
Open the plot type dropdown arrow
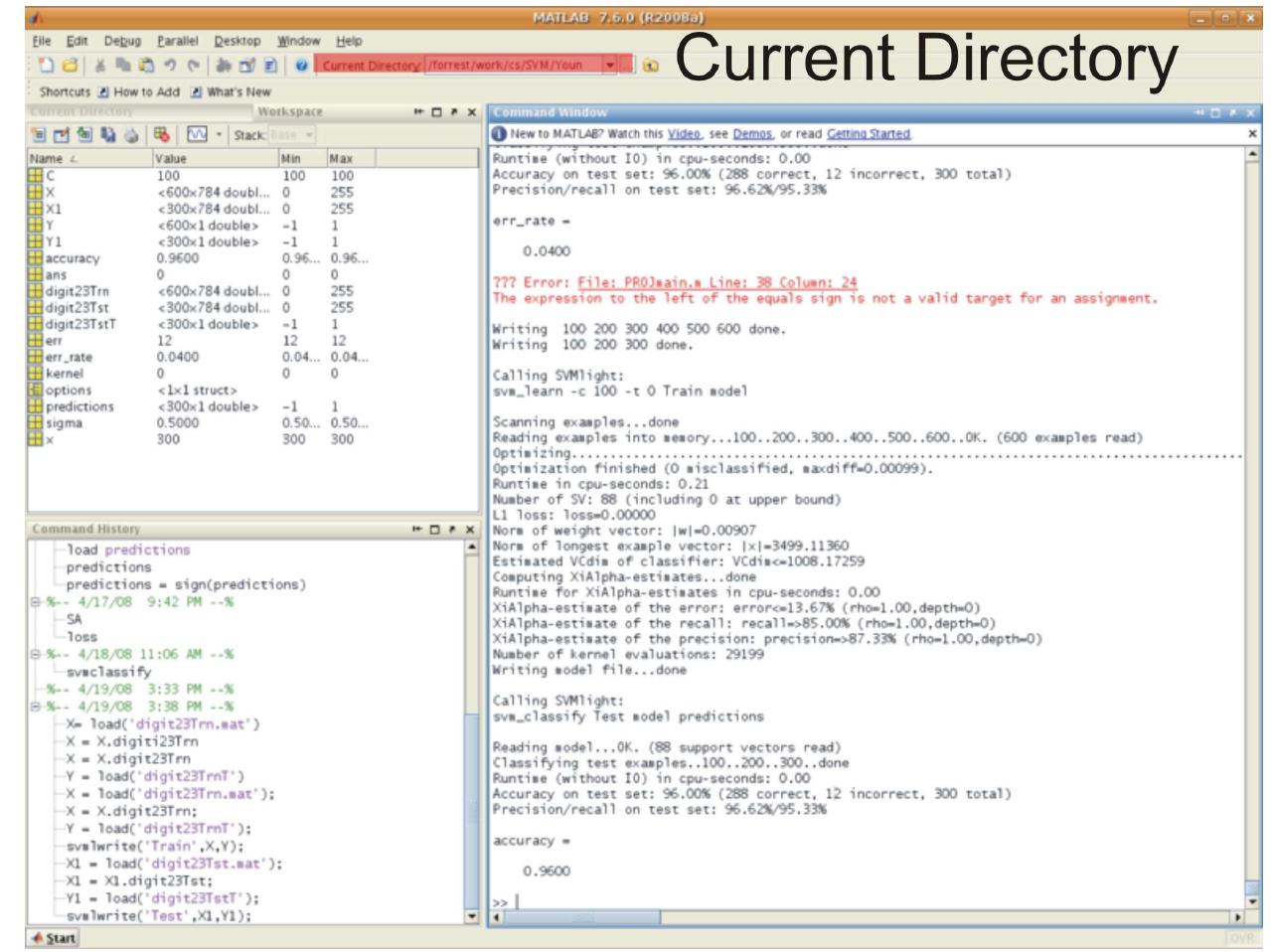point(219,134)
